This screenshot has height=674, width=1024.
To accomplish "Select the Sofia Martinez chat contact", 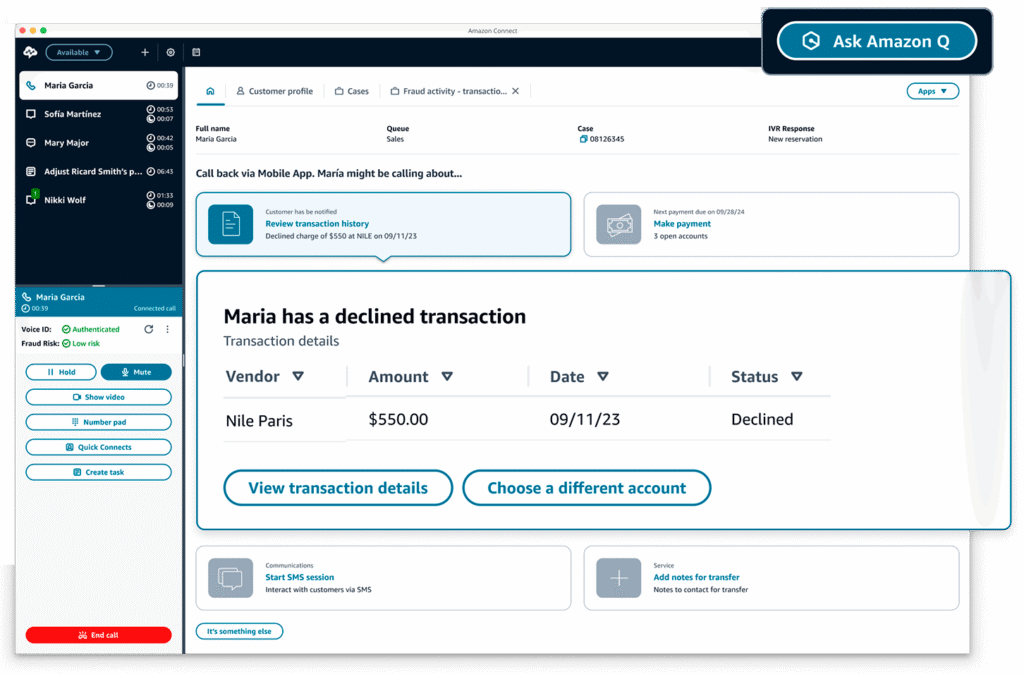I will (99, 114).
